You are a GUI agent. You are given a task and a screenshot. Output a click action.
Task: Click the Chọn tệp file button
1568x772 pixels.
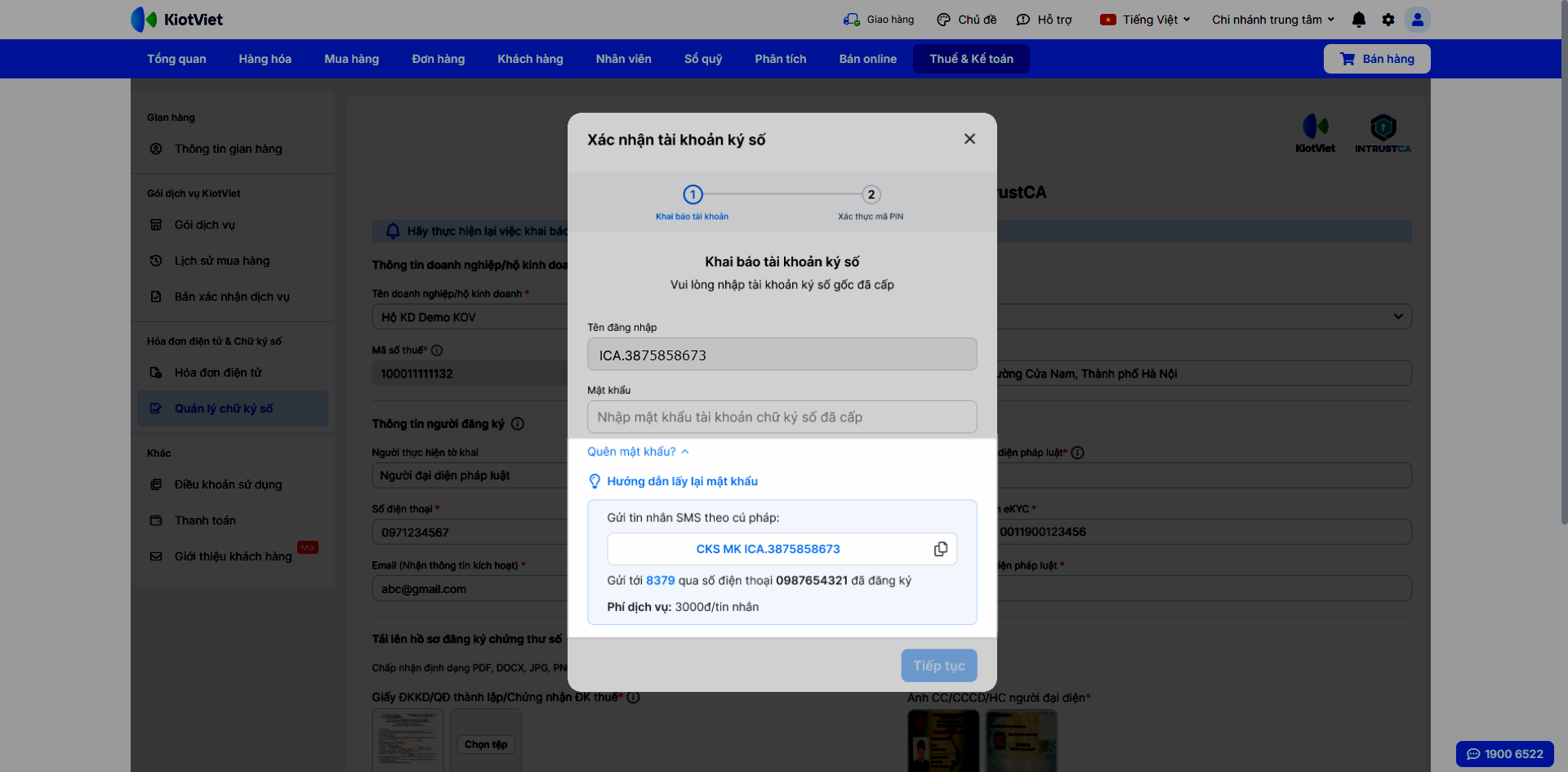pyautogui.click(x=486, y=744)
